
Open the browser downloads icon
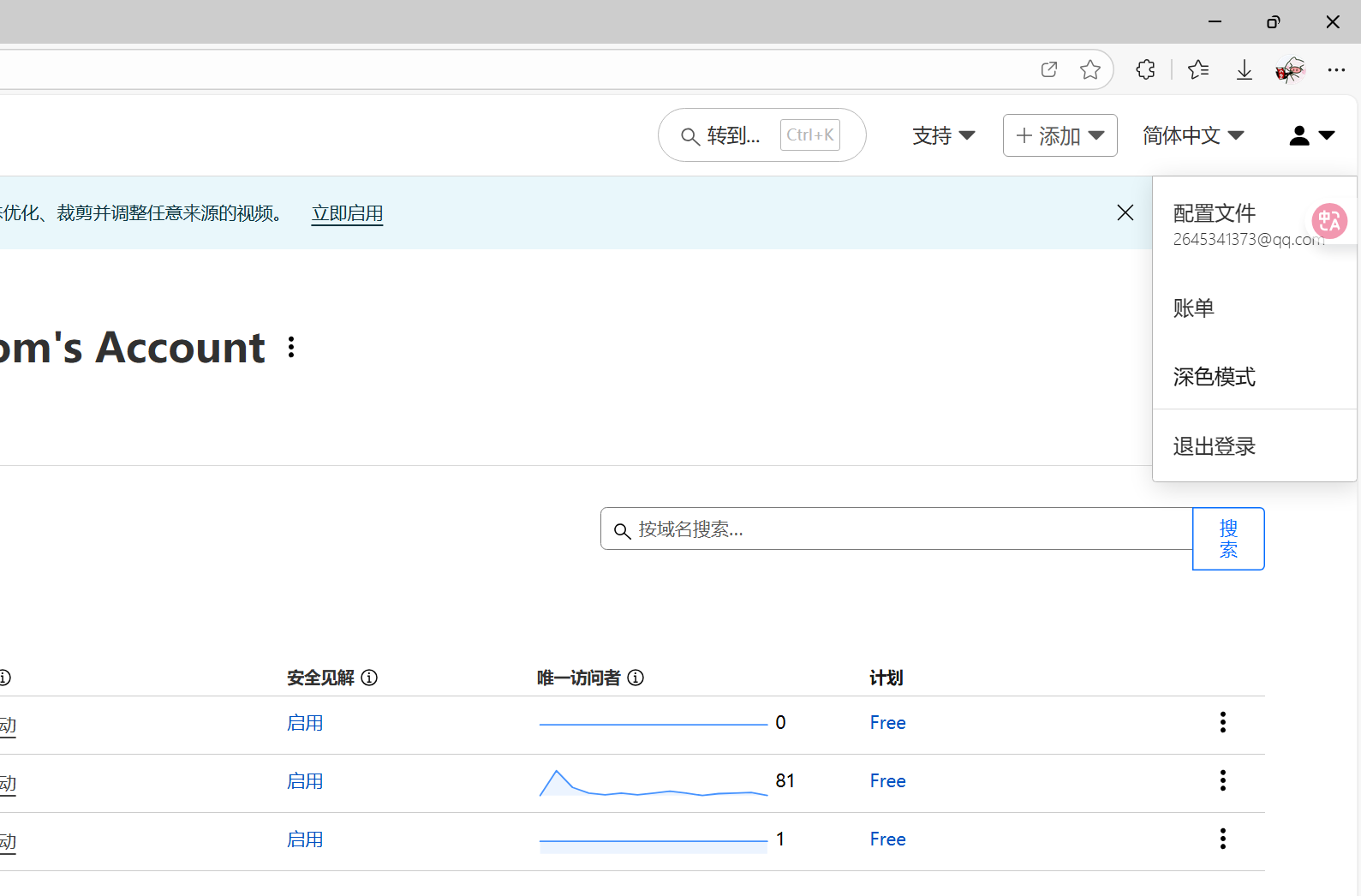[x=1244, y=69]
